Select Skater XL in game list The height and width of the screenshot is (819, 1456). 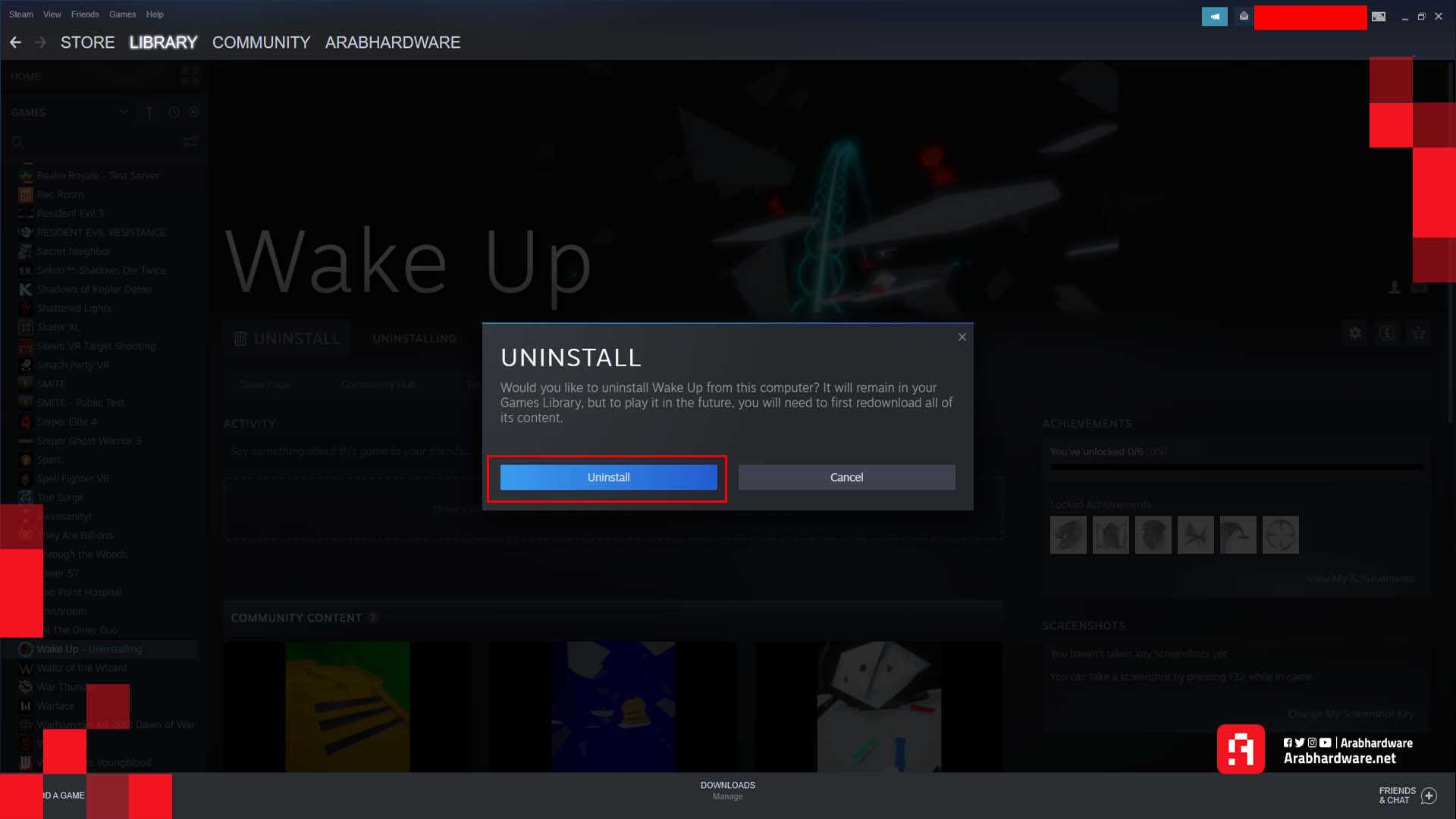(58, 327)
